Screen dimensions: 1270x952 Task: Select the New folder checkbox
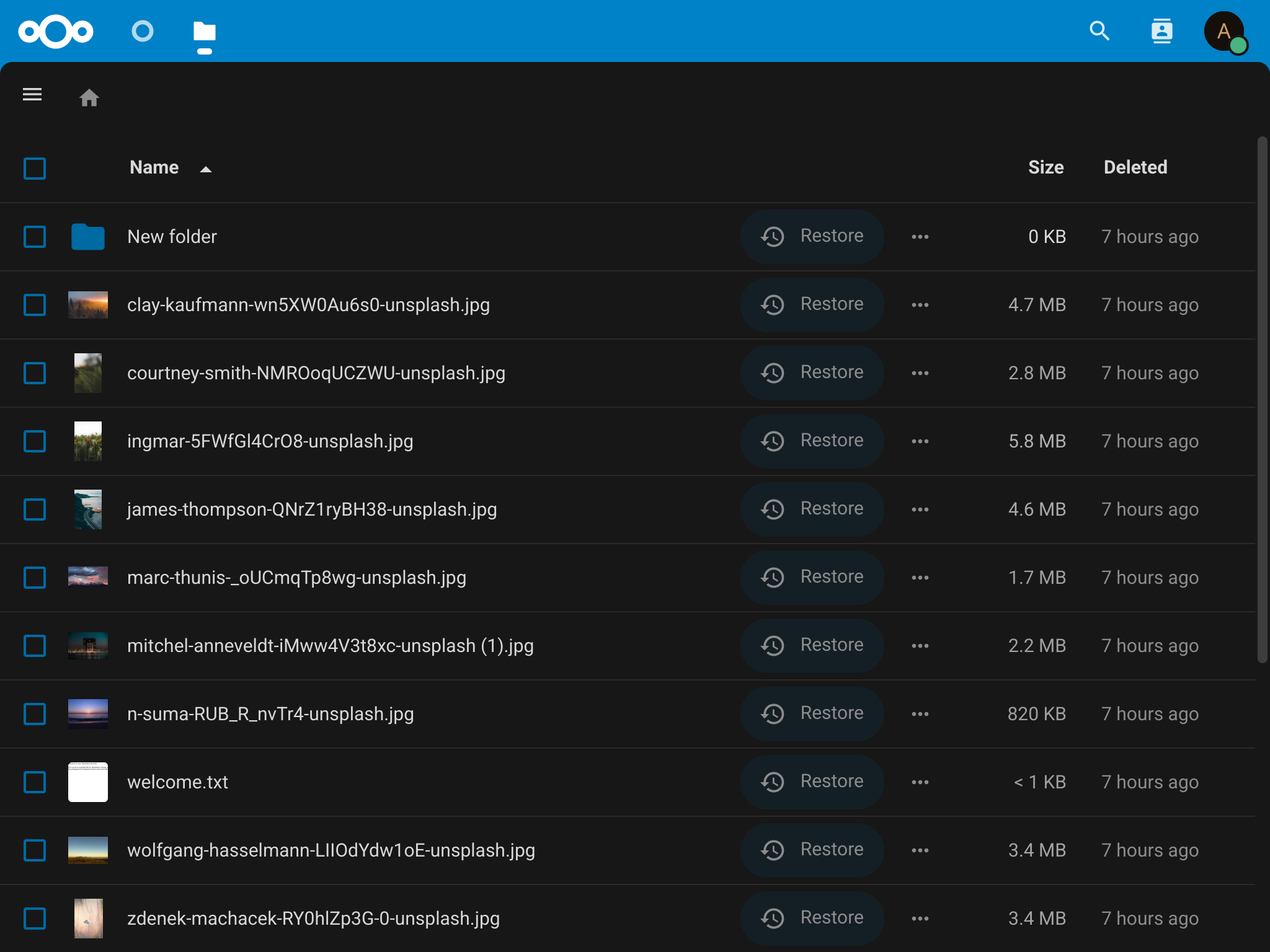pos(35,237)
